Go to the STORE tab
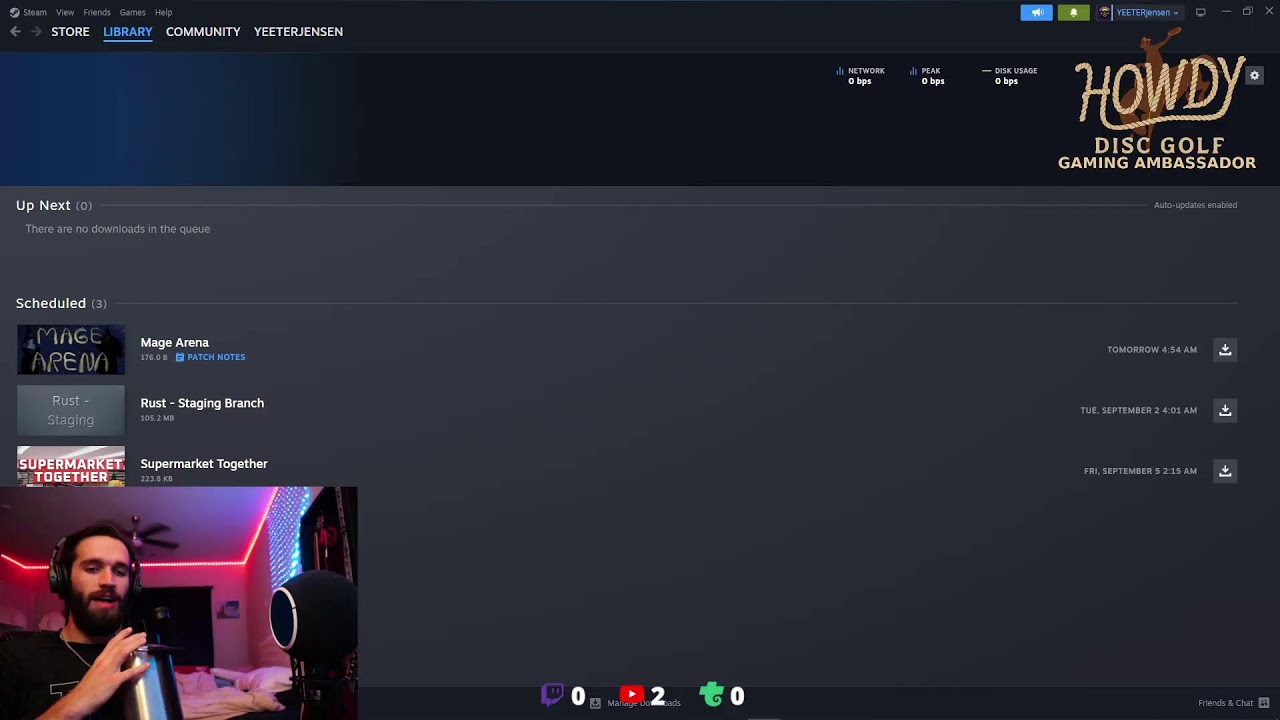This screenshot has height=720, width=1280. pos(70,32)
